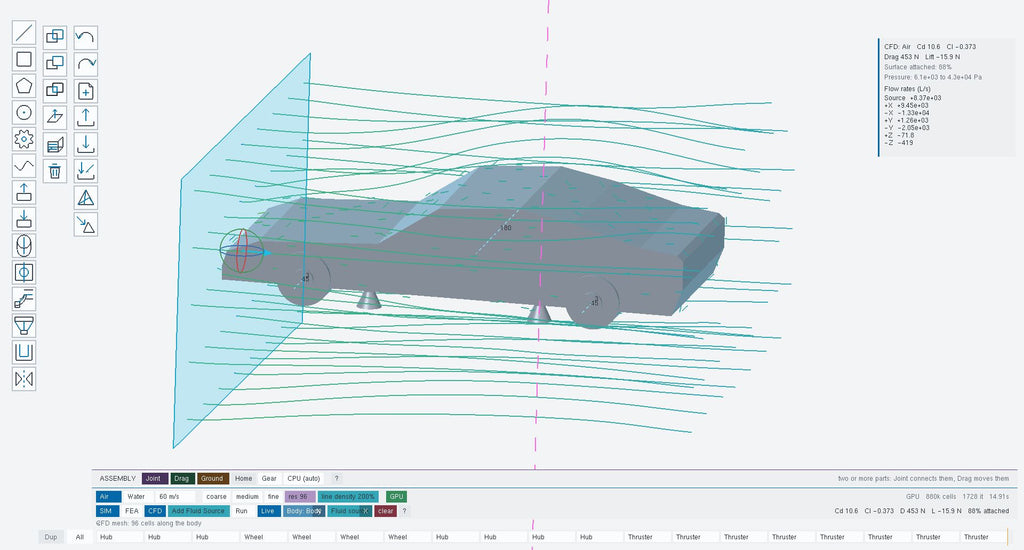The image size is (1024, 550).
Task: Click the redo arrow icon
Action: (86, 64)
